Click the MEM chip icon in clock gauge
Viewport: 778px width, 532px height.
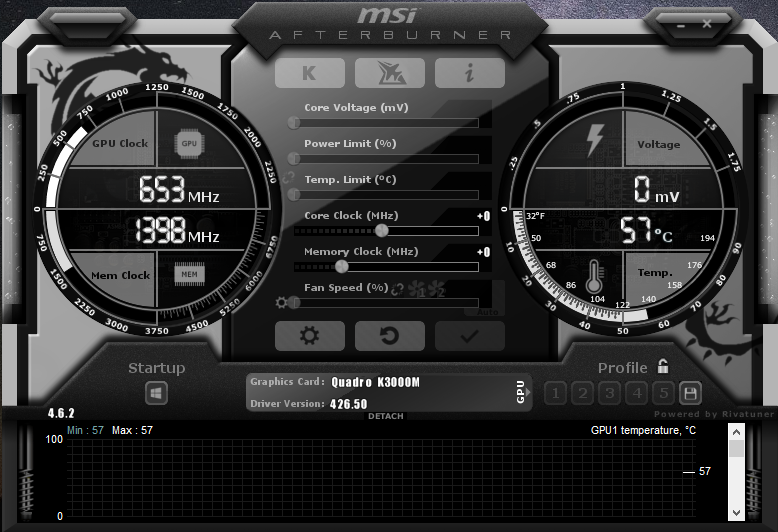pyautogui.click(x=189, y=274)
